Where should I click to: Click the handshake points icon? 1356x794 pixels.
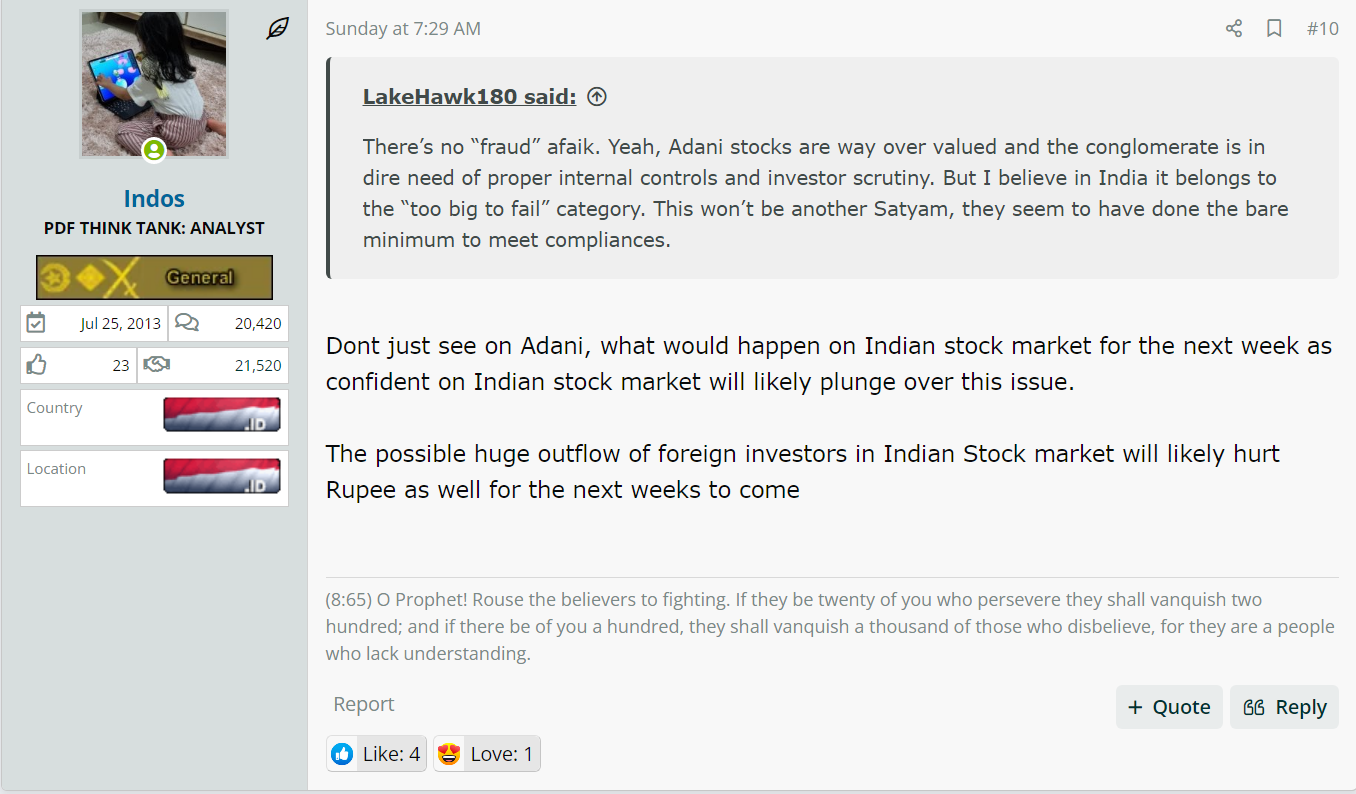[x=155, y=365]
